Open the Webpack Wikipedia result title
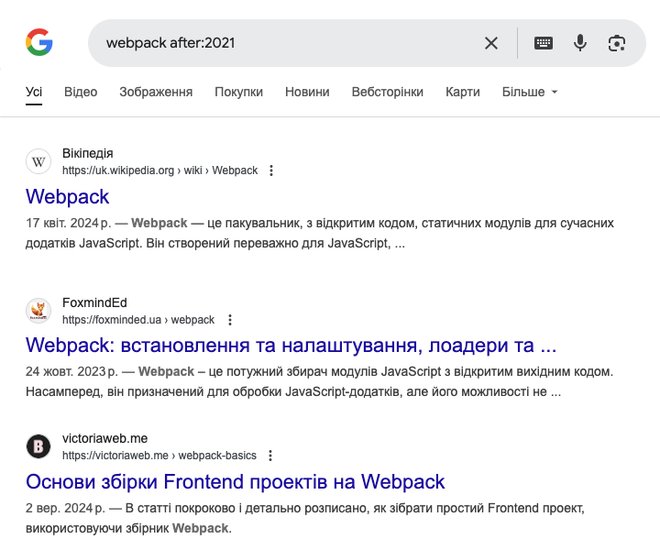660x550 pixels. tap(67, 197)
